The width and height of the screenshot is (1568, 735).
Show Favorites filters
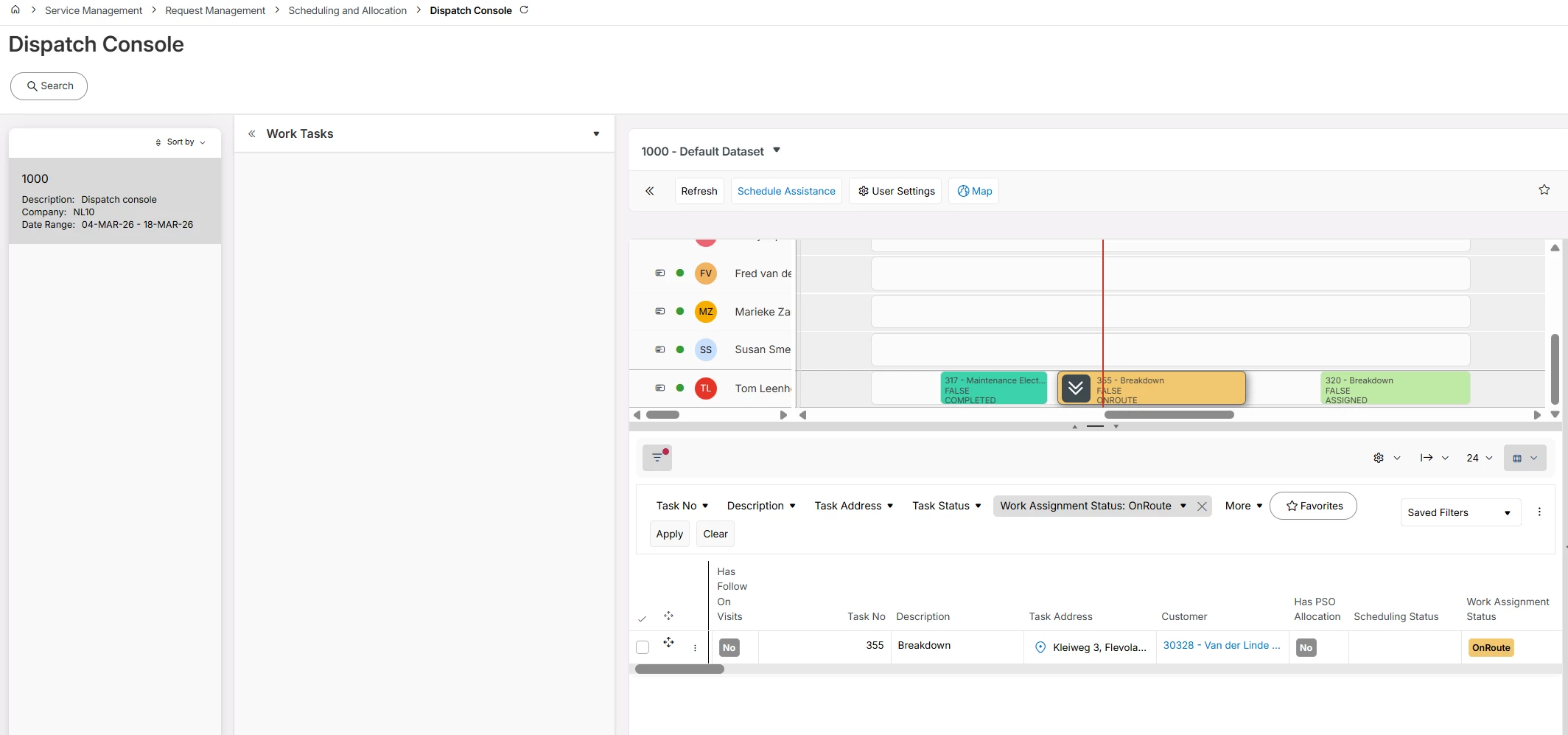click(x=1313, y=506)
